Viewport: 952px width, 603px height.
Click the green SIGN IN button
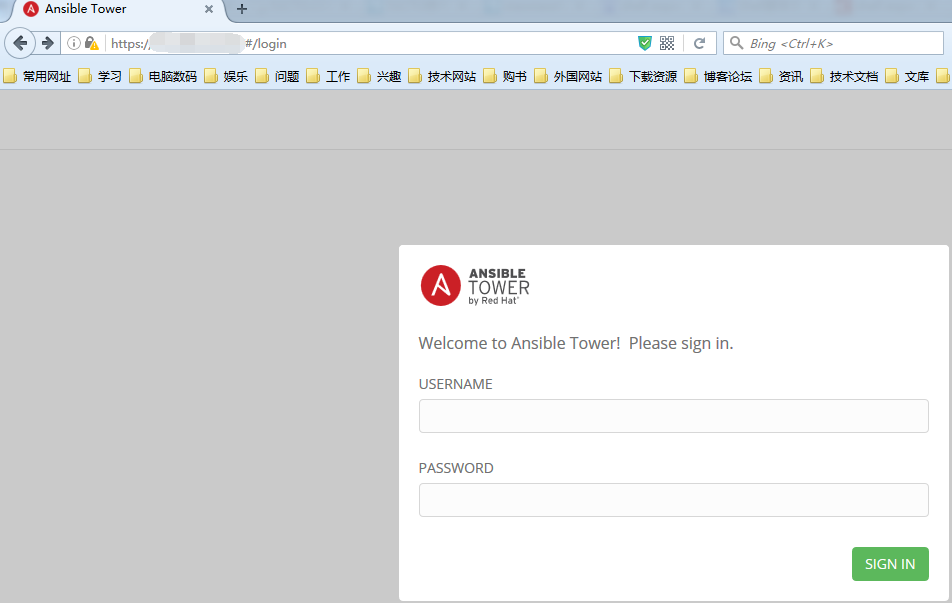pos(890,564)
